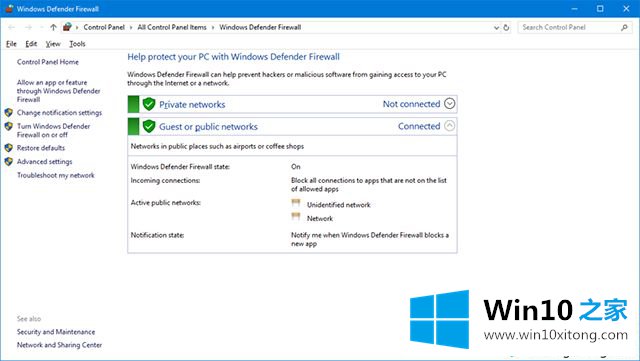Viewport: 640px width, 361px height.
Task: Click the shield icon beside Advanced settings
Action: point(9,161)
